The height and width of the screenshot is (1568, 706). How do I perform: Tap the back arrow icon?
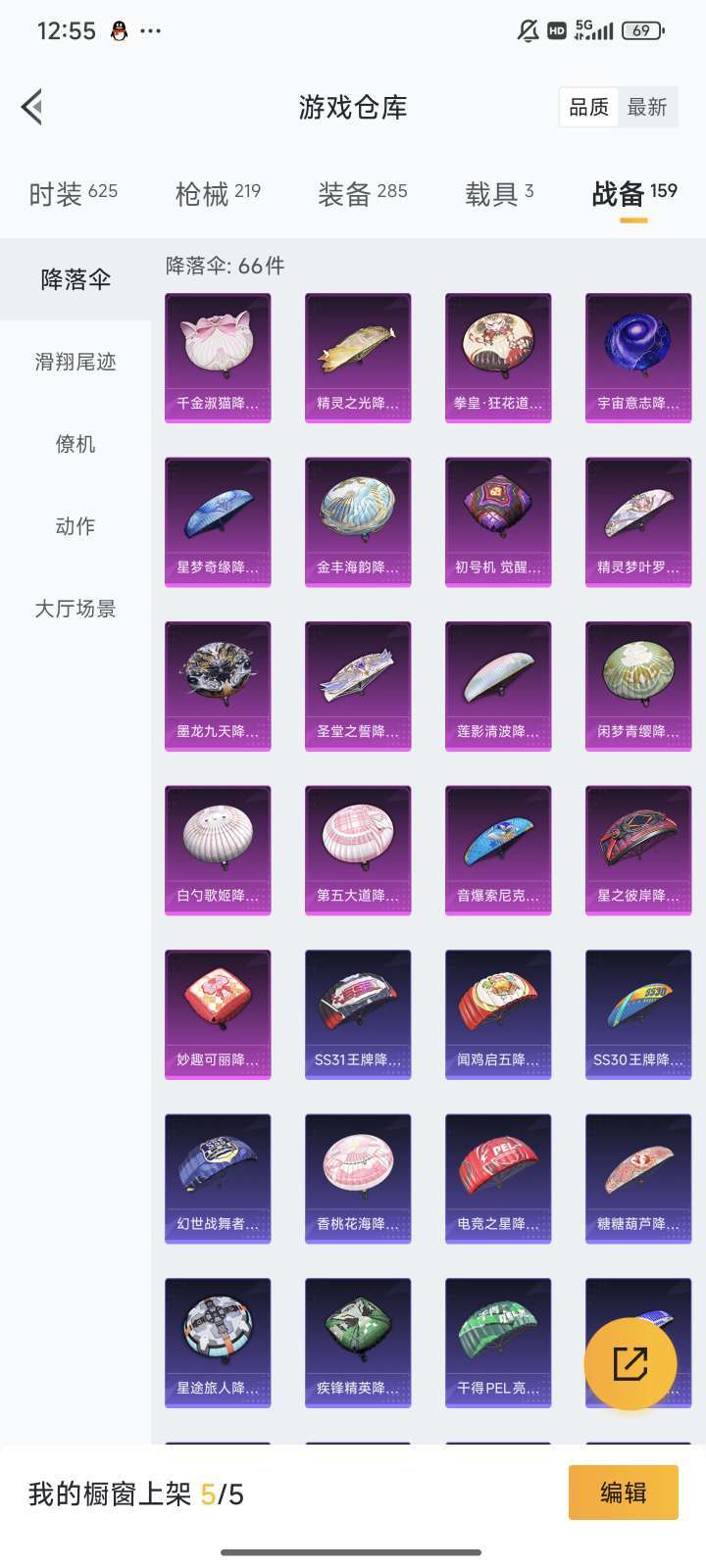click(x=32, y=107)
